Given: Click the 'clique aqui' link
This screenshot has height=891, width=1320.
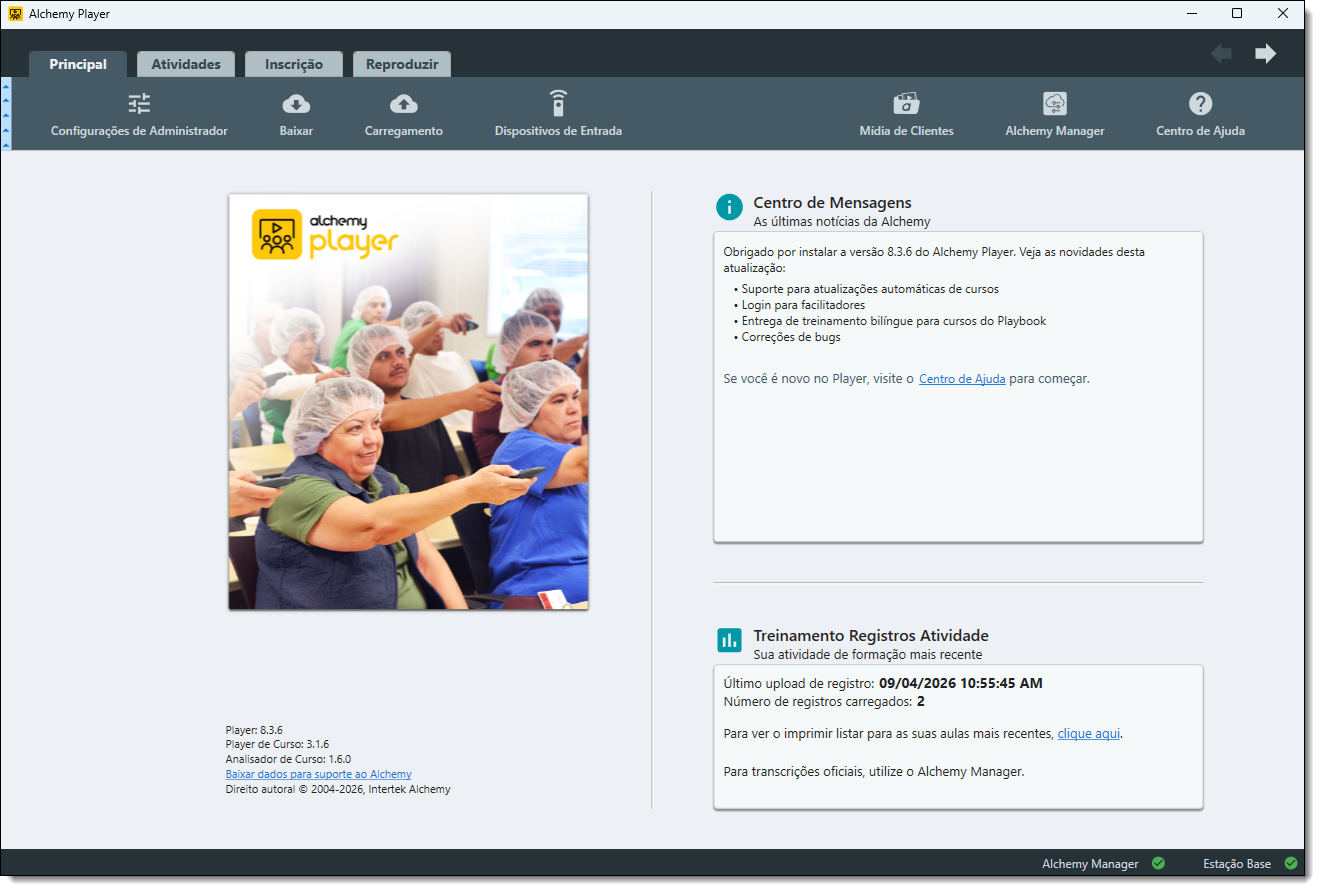Looking at the screenshot, I should (1088, 733).
